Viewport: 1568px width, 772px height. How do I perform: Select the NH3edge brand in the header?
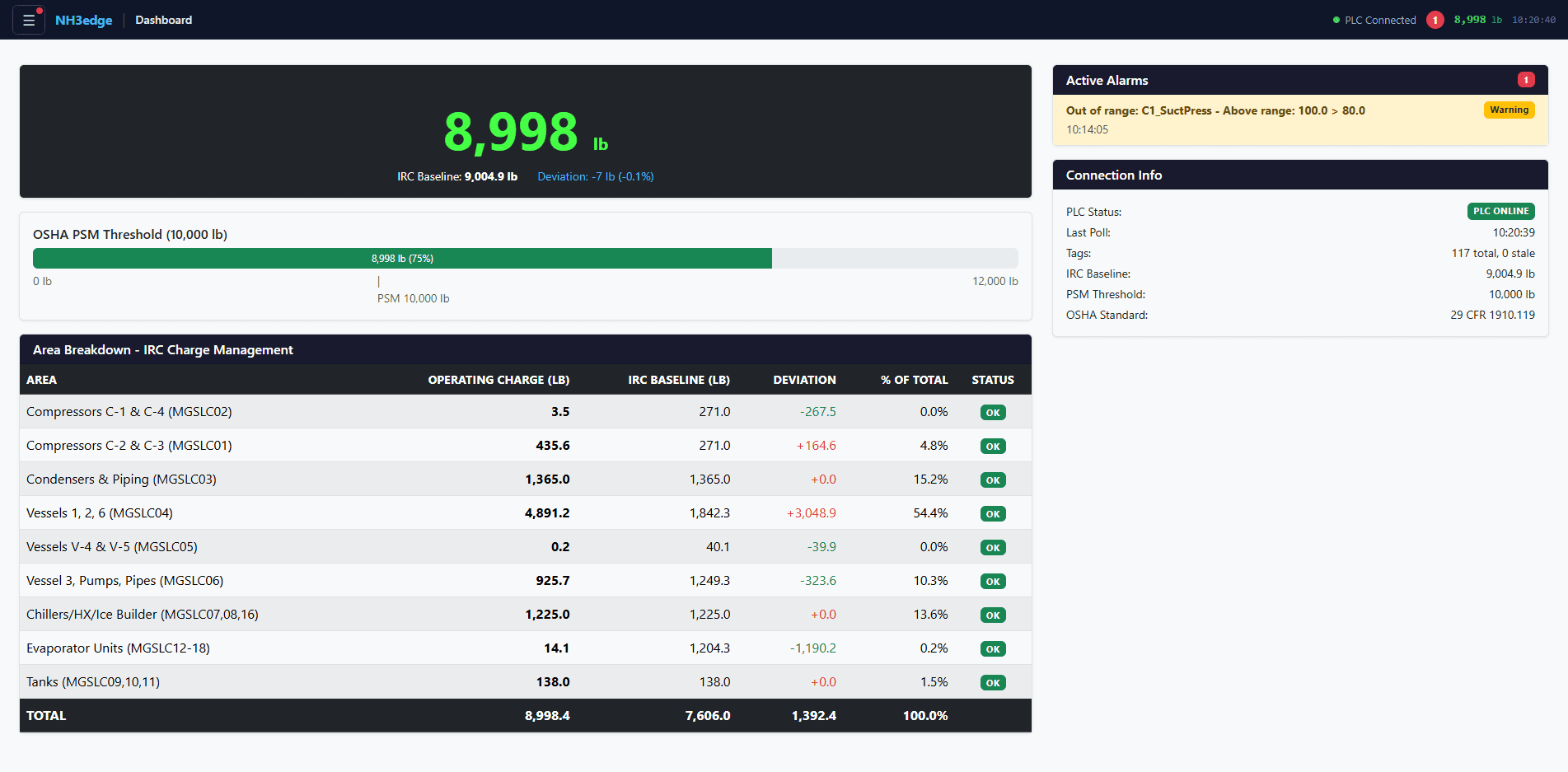(83, 19)
